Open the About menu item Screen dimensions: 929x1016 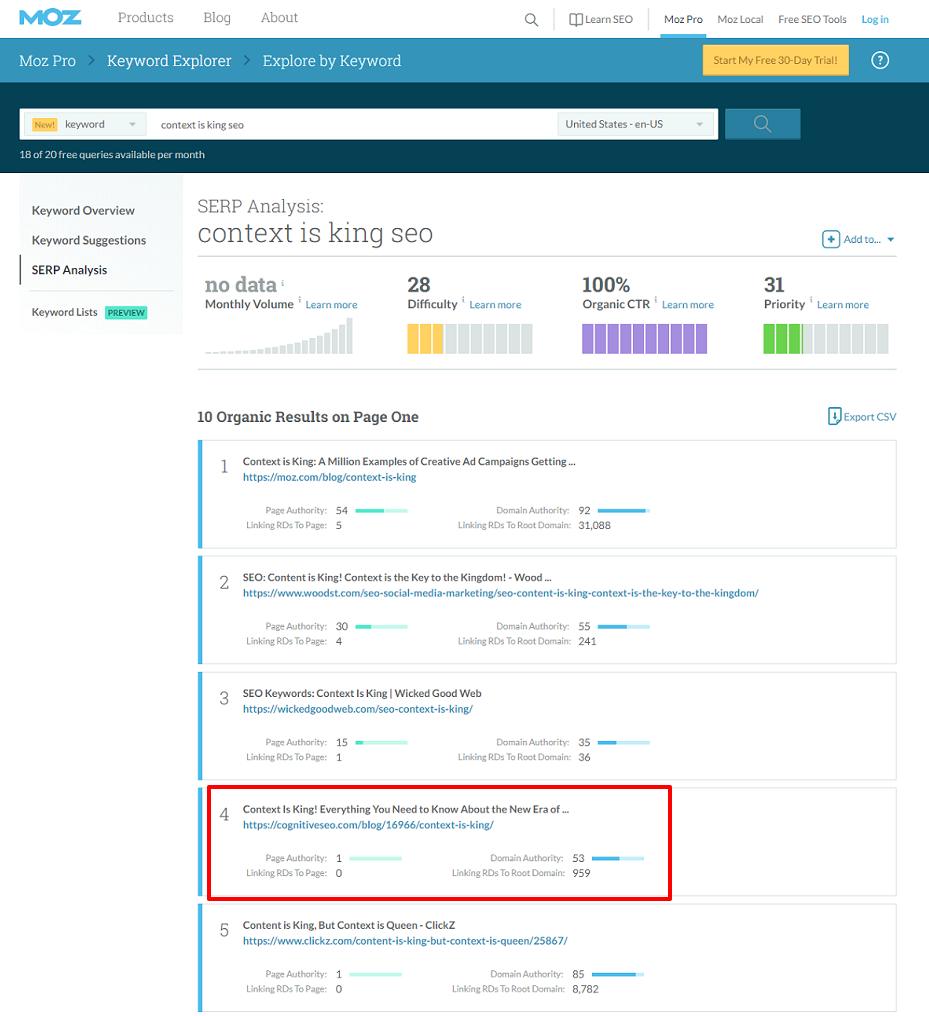(279, 18)
